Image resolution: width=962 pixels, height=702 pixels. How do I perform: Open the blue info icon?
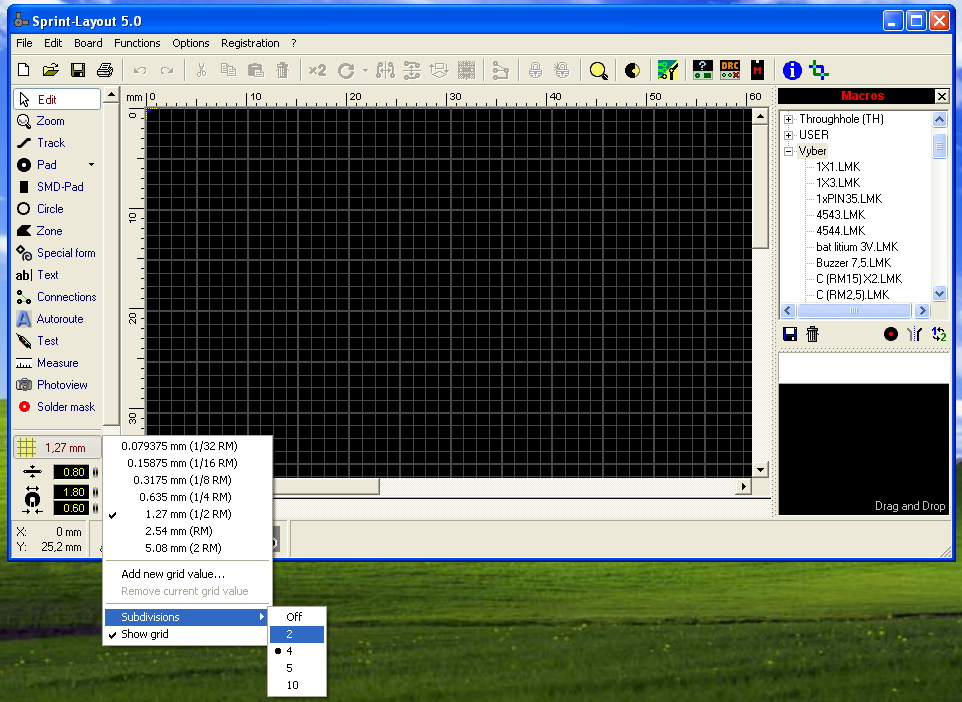[792, 71]
